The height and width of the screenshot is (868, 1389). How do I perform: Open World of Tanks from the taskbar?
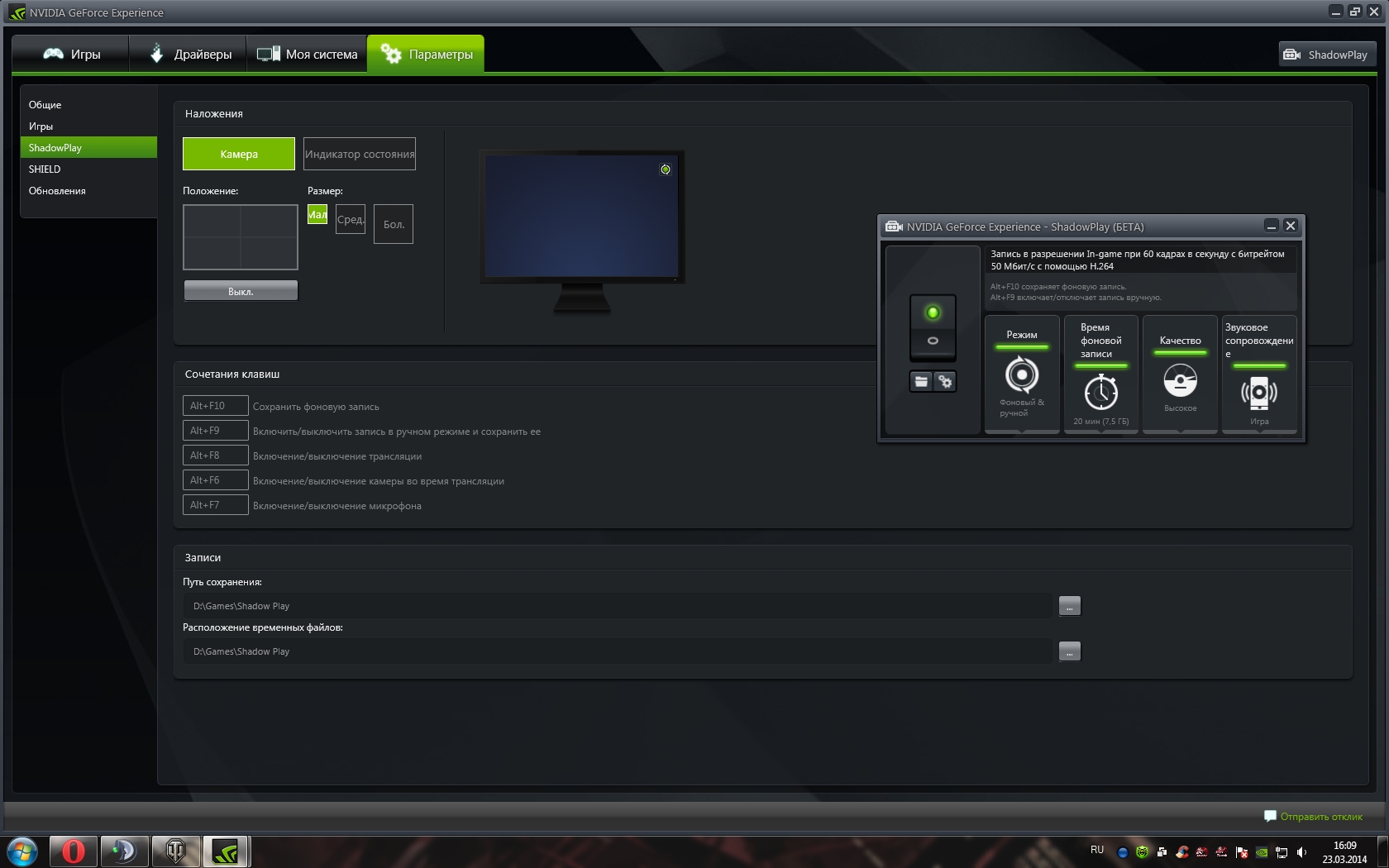point(175,851)
